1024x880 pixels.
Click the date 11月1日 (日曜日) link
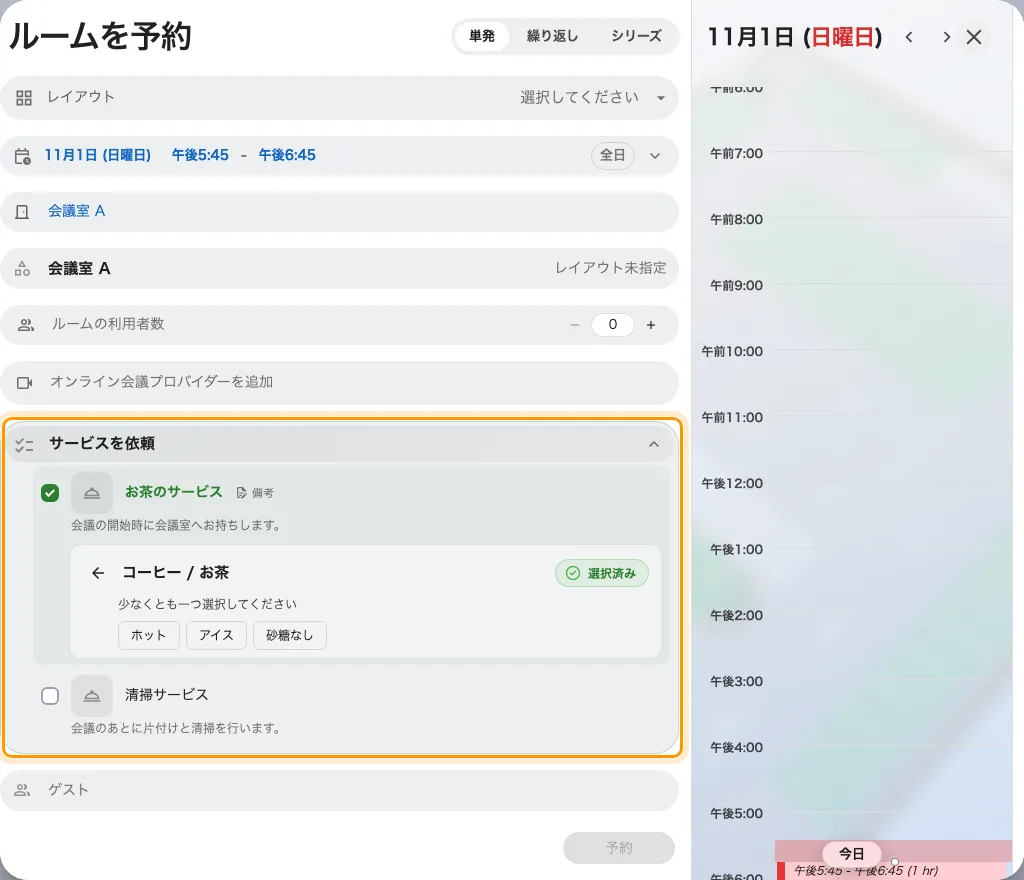[x=98, y=155]
